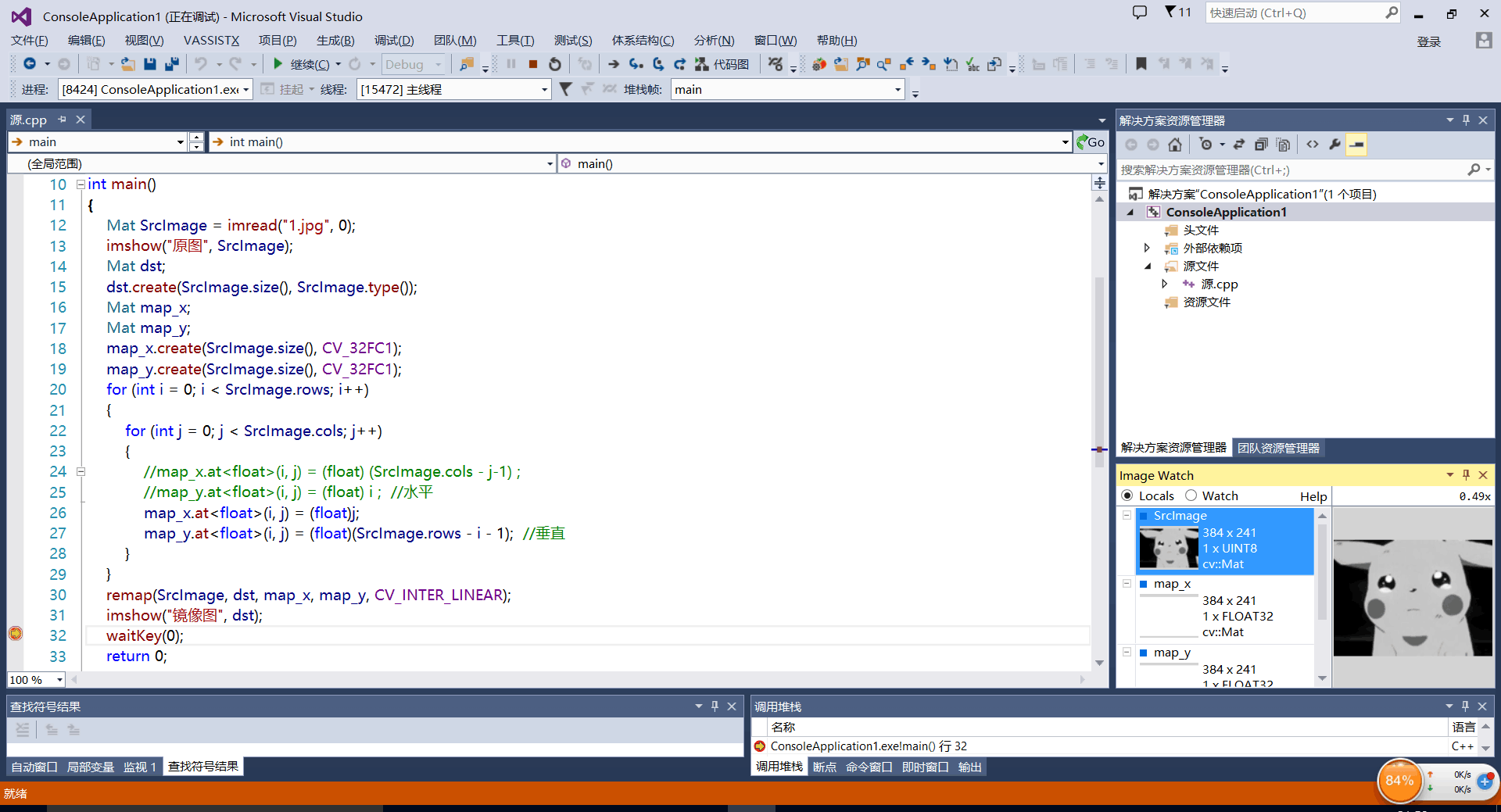Click the Home icon in Solution Explorer
The image size is (1501, 812).
pos(1175,145)
